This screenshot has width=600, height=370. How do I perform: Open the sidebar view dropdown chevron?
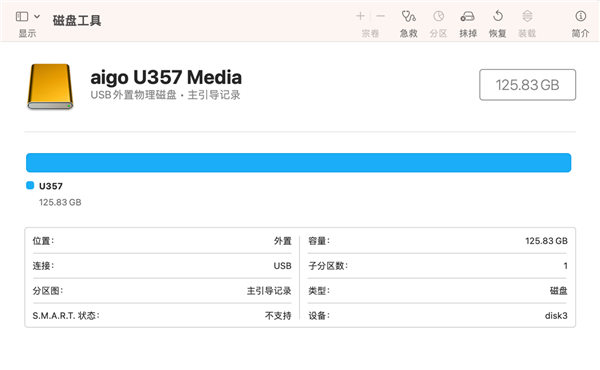[37, 16]
